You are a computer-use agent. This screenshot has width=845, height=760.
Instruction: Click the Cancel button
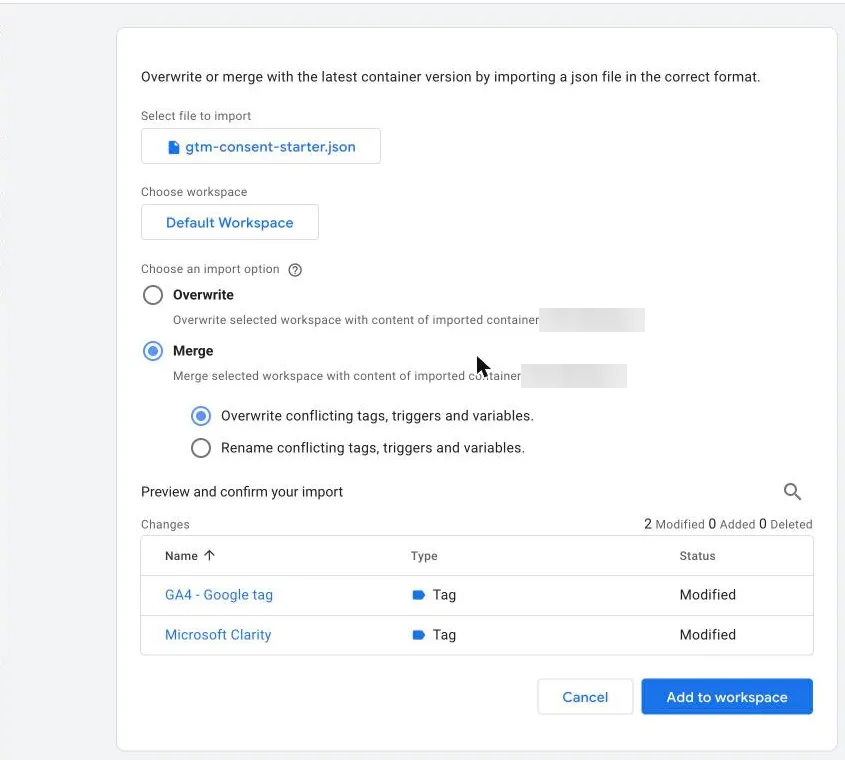tap(585, 696)
